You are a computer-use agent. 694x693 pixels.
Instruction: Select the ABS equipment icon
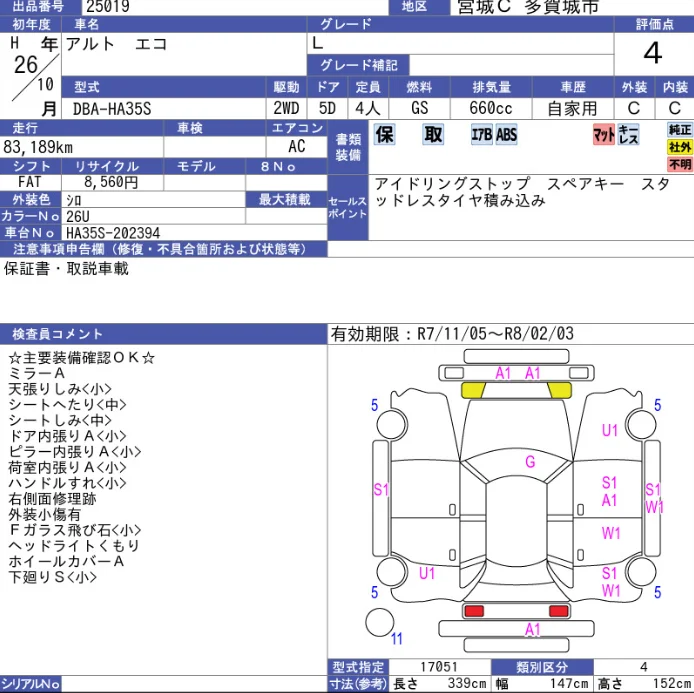(506, 134)
